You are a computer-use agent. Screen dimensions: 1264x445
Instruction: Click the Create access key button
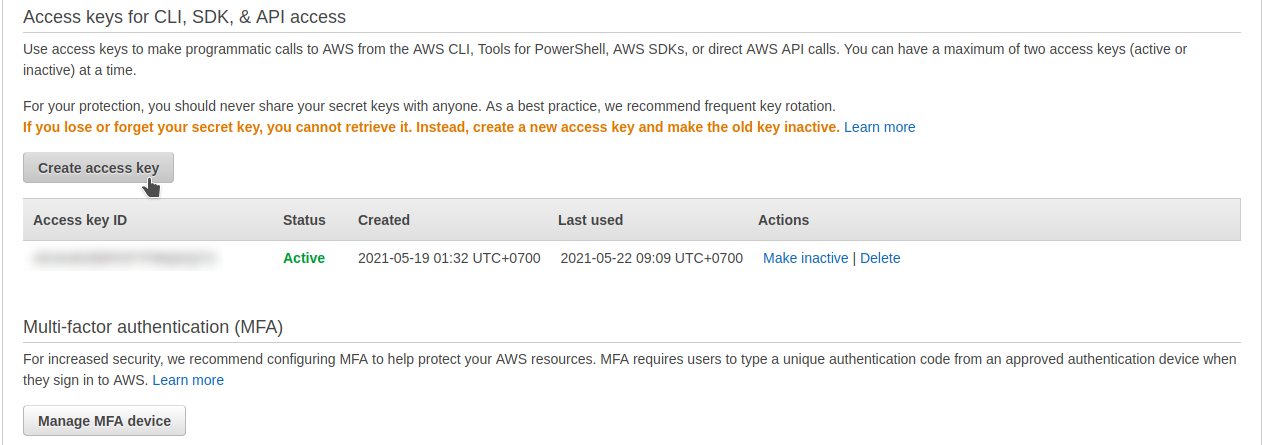98,168
